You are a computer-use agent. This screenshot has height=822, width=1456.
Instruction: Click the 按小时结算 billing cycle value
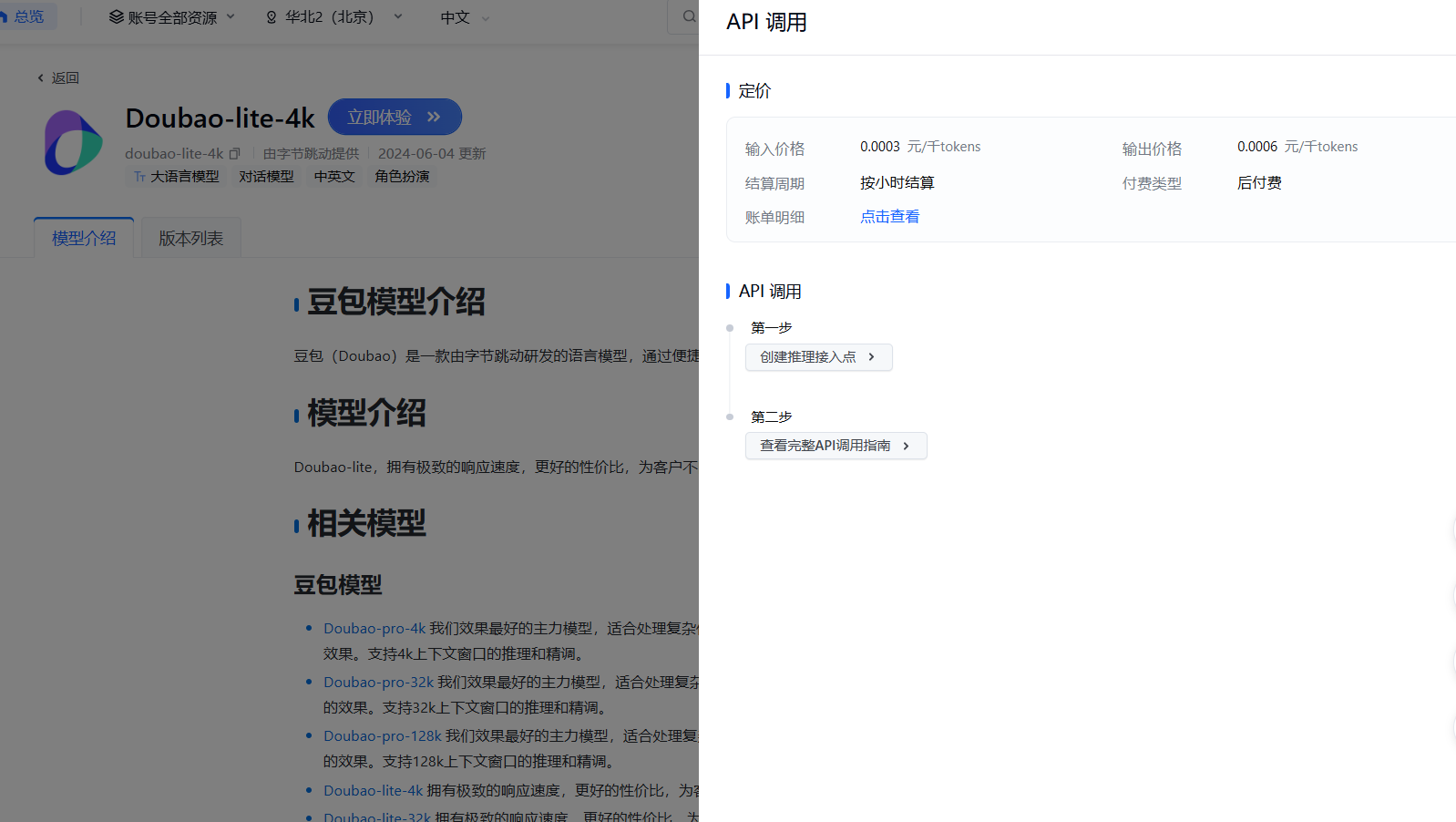coord(897,183)
